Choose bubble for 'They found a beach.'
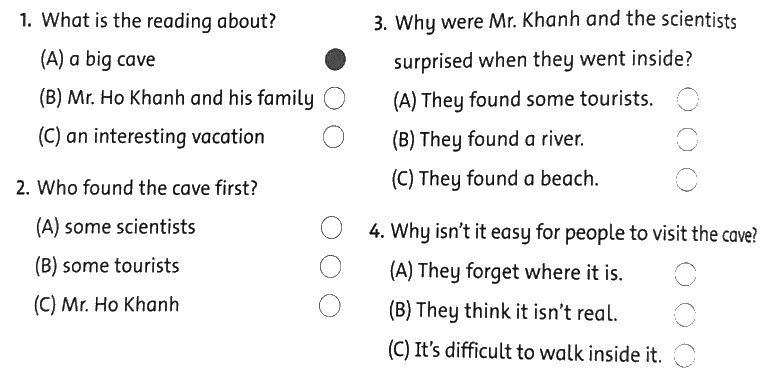The height and width of the screenshot is (380, 765). click(686, 180)
